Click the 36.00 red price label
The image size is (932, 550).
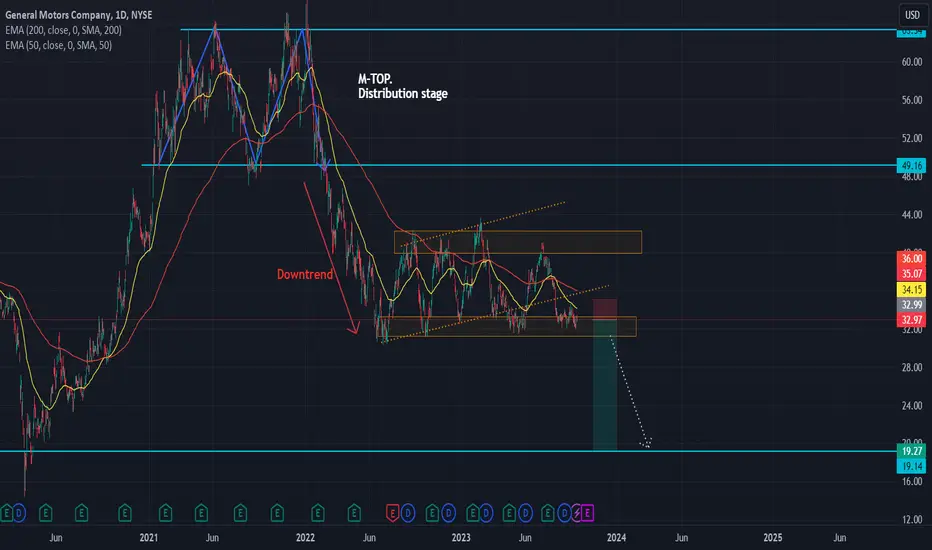click(911, 259)
